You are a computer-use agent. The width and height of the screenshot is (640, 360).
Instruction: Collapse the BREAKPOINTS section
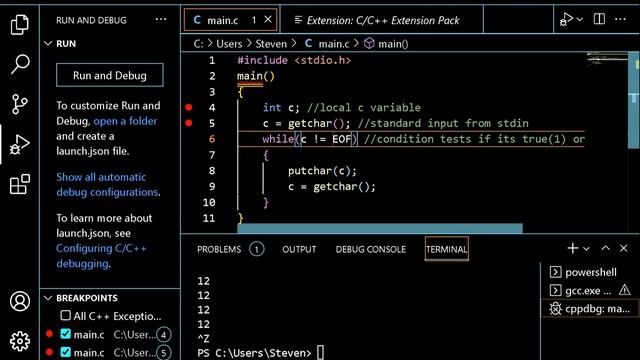(48, 298)
